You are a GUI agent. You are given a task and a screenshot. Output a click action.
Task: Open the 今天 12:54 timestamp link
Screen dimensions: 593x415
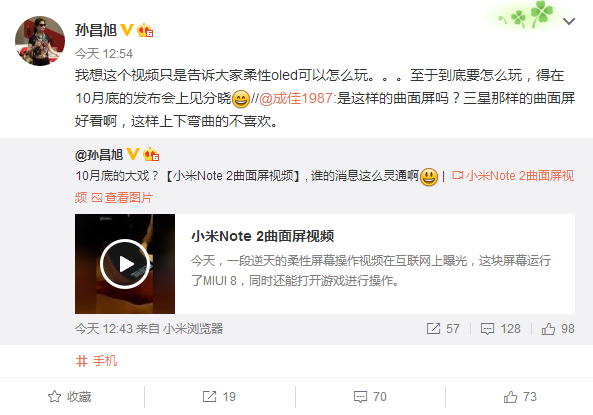point(104,54)
